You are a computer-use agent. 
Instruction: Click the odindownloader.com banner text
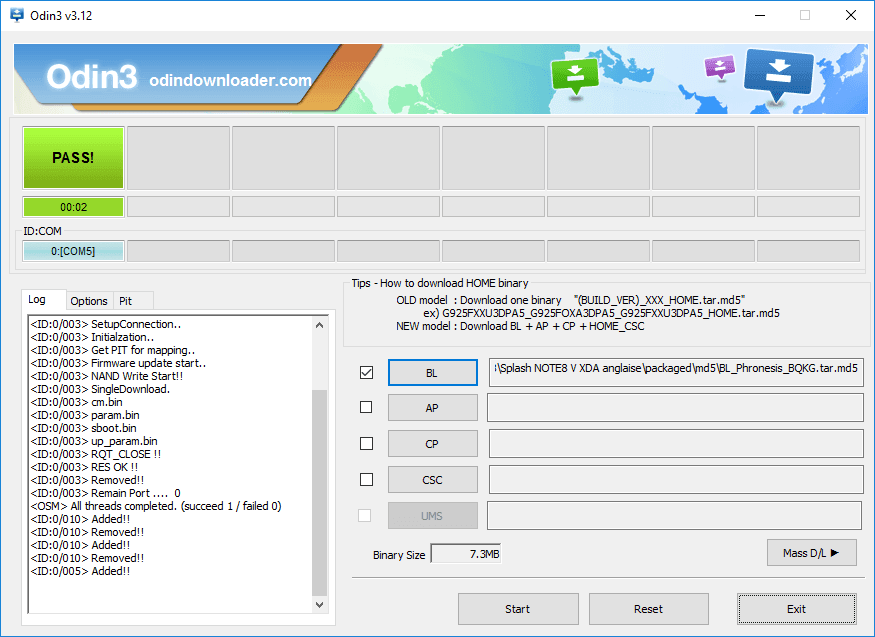(x=230, y=80)
